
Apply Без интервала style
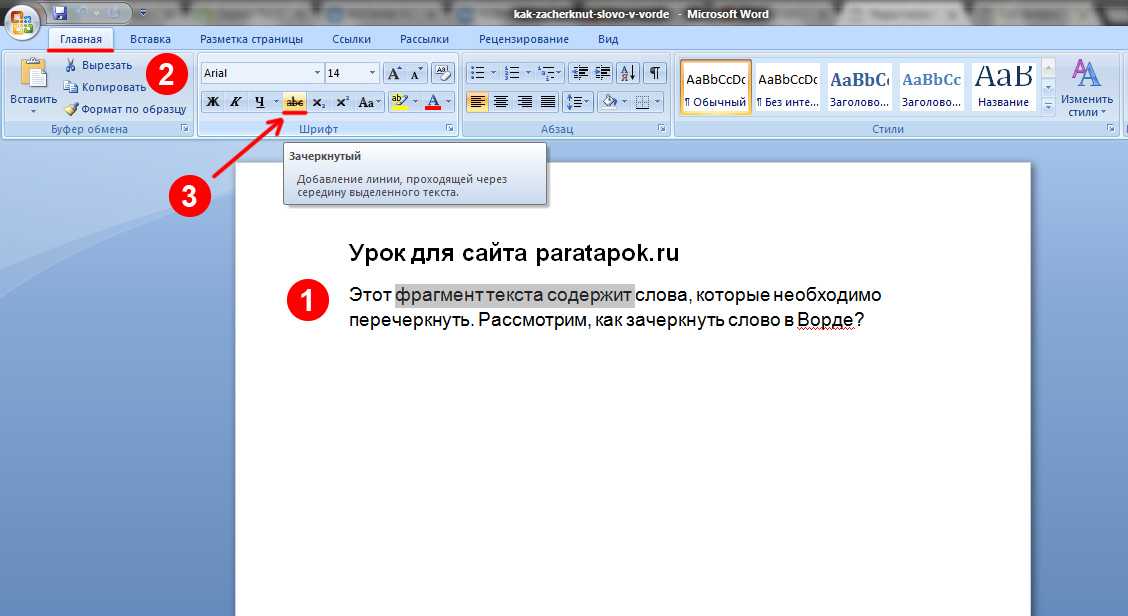coord(788,86)
